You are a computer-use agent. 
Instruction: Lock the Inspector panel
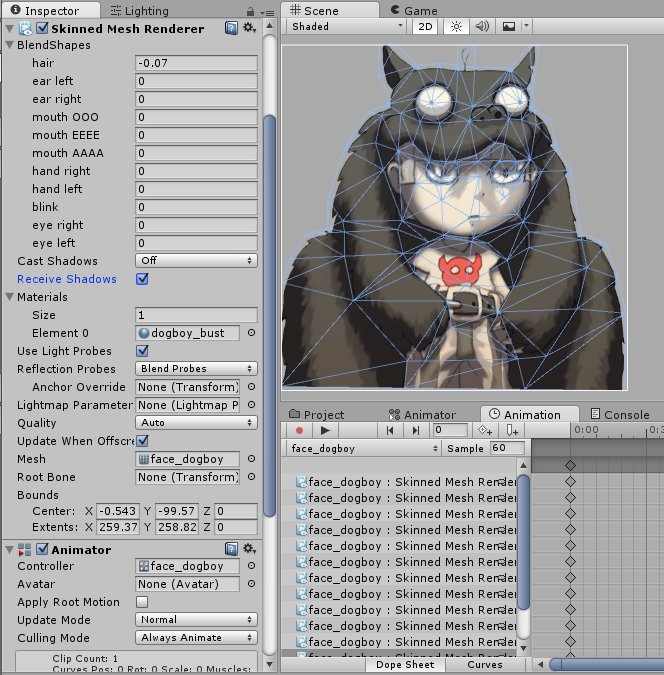click(251, 12)
